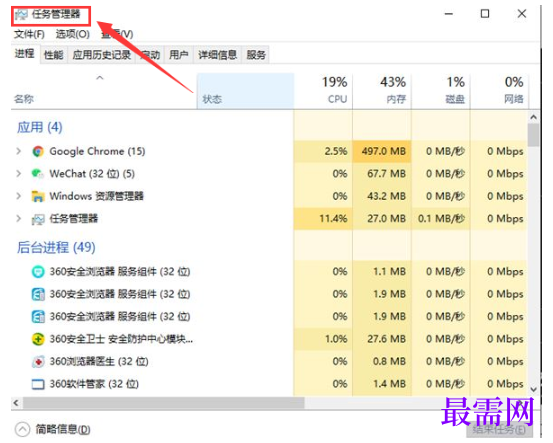The width and height of the screenshot is (553, 443).
Task: Click the 2.5% CPU cell for Chrome
Action: [x=323, y=151]
